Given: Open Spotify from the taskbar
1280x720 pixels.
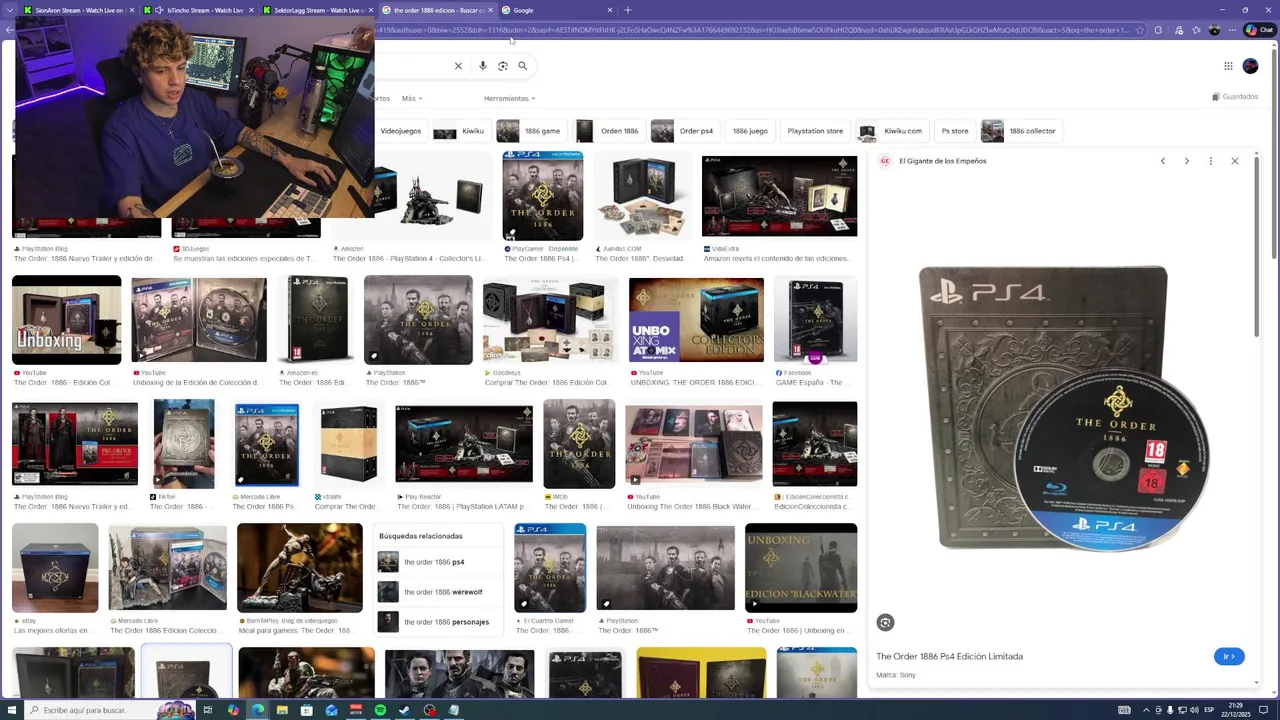Looking at the screenshot, I should pos(380,710).
